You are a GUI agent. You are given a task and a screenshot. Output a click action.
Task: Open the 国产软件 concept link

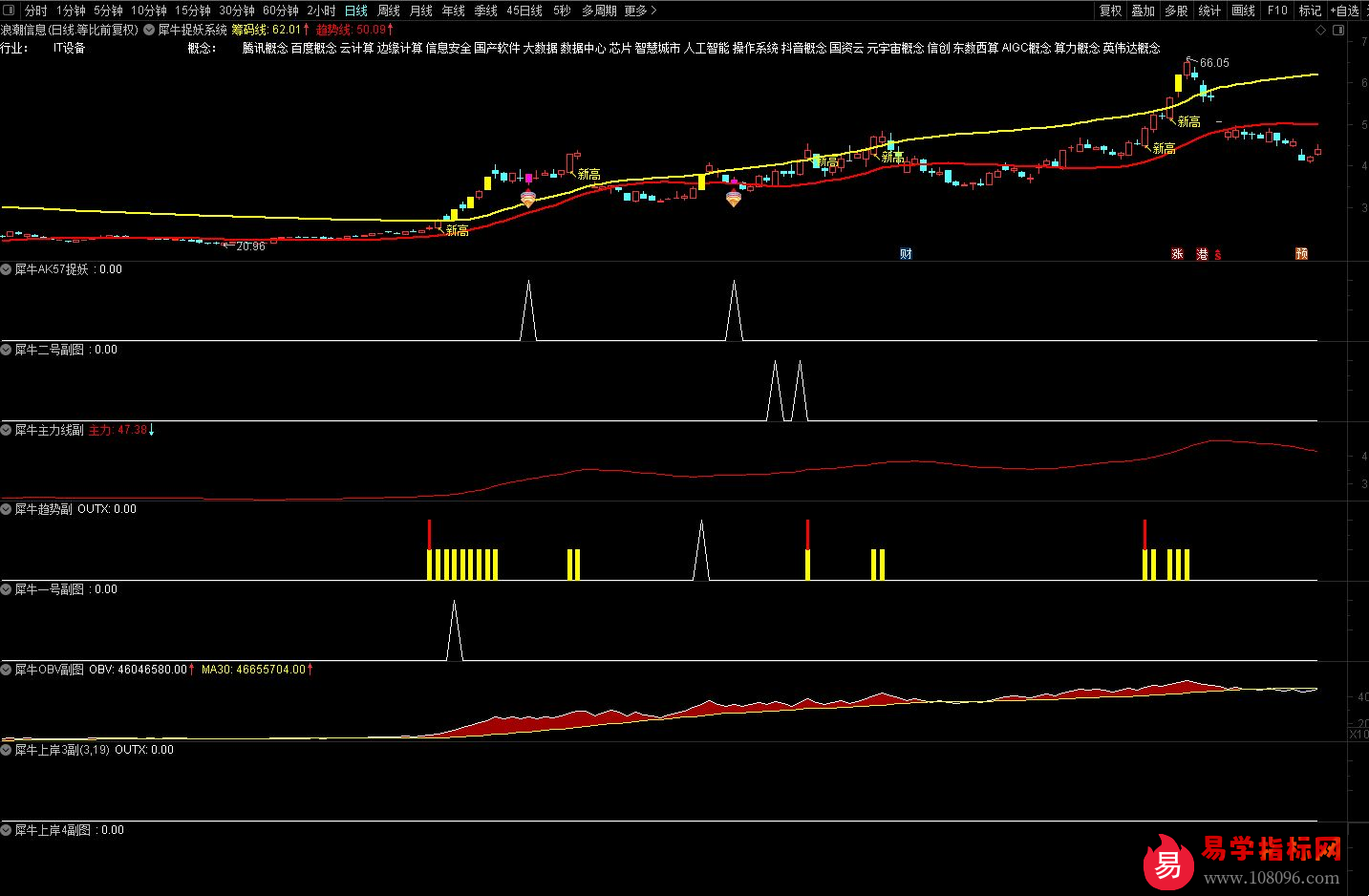pos(498,48)
